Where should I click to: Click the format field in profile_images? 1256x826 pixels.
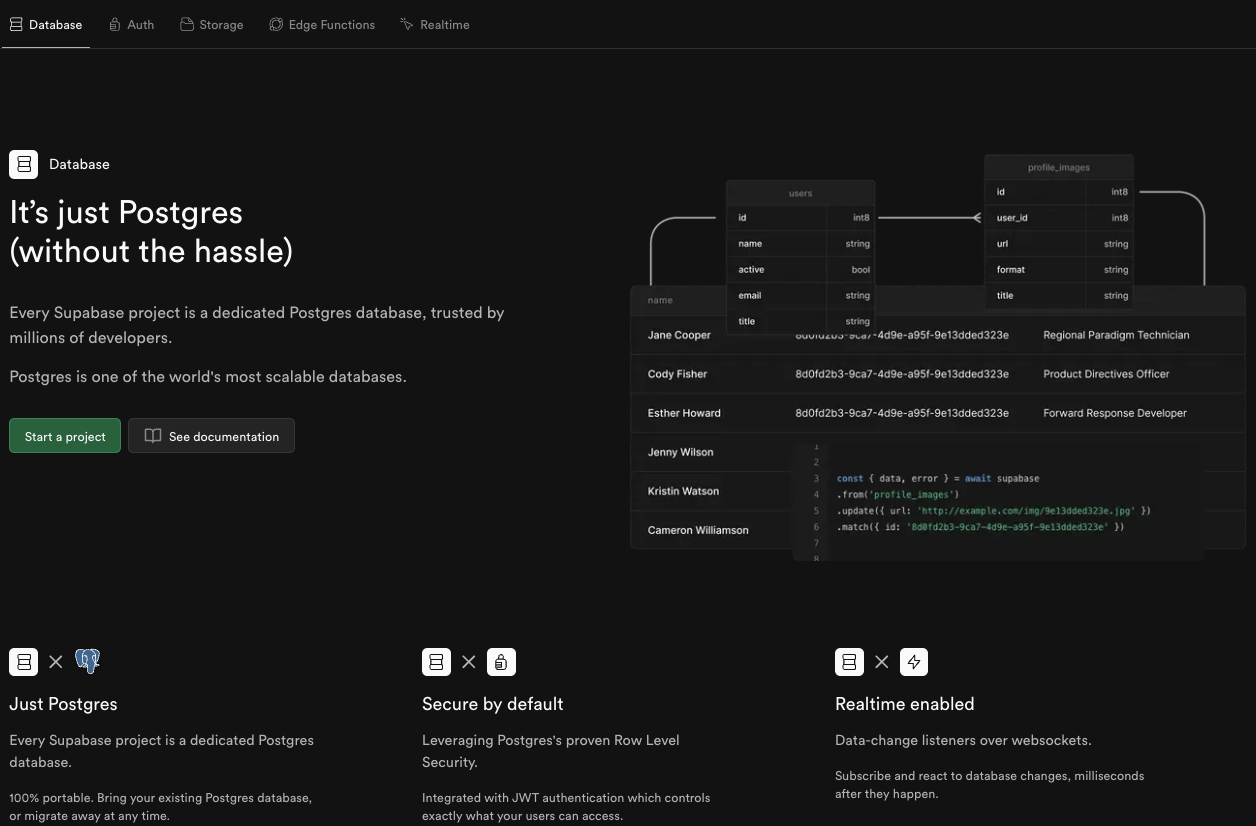[x=1059, y=269]
